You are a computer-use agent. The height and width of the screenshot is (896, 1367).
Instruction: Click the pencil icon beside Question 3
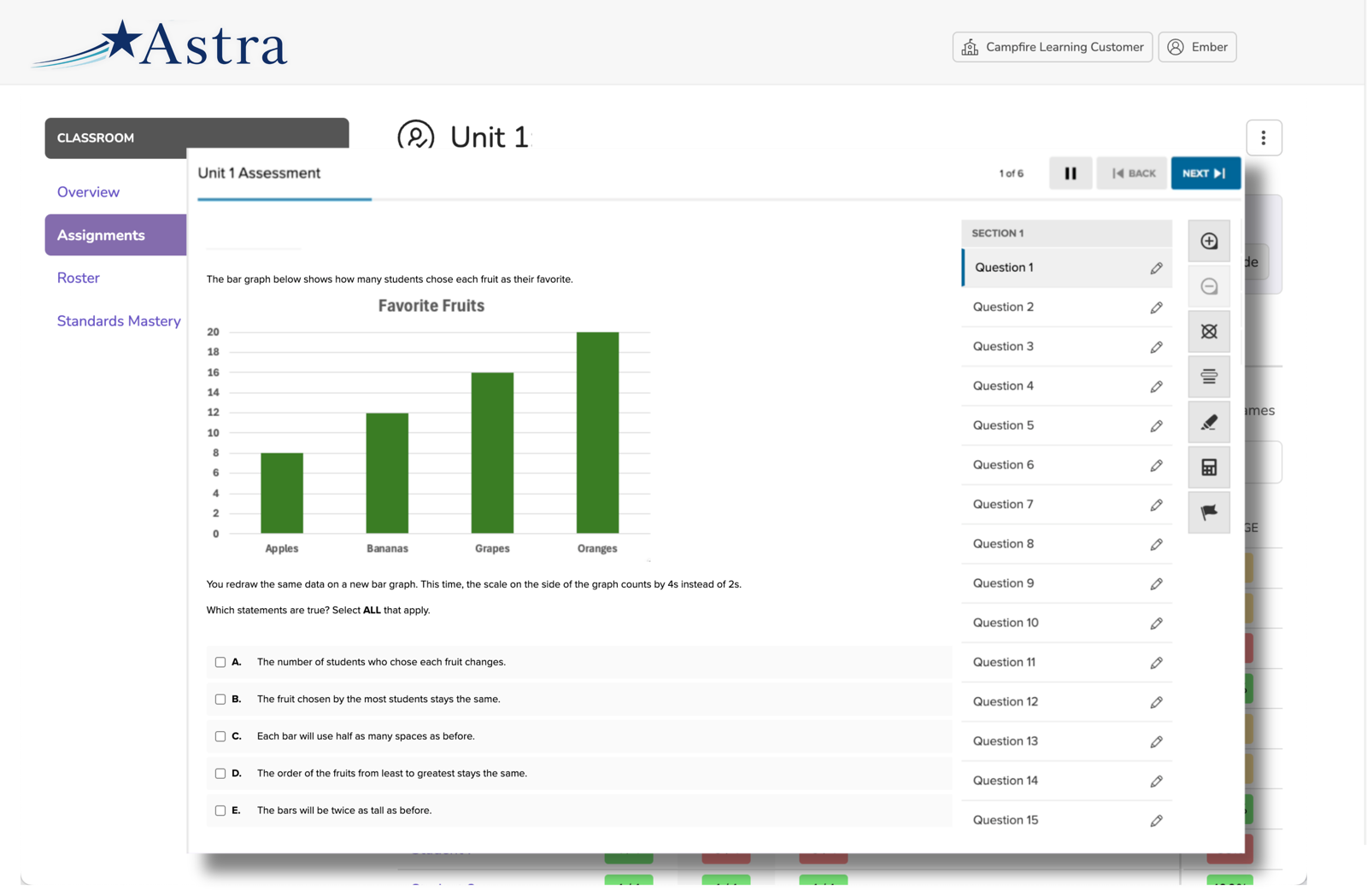point(1156,347)
